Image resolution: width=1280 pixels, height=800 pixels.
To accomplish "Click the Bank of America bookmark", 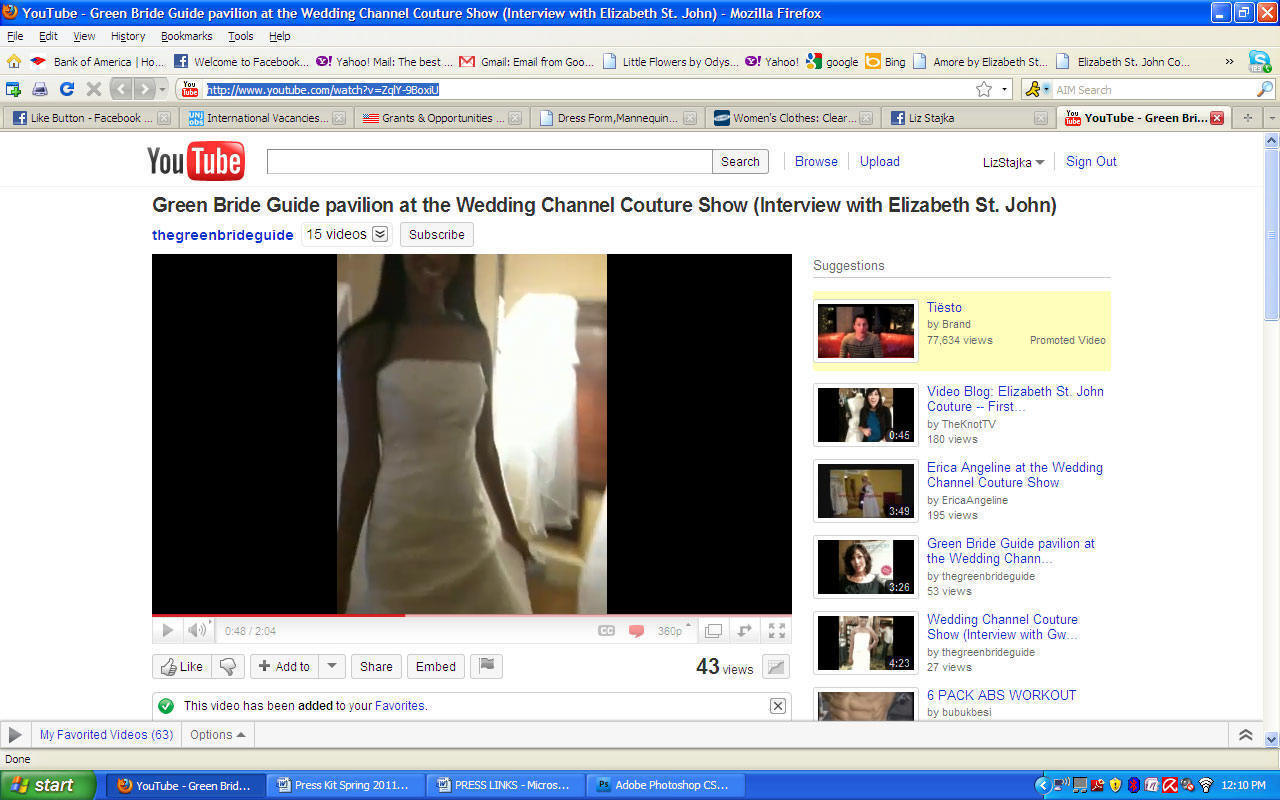I will pyautogui.click(x=98, y=61).
